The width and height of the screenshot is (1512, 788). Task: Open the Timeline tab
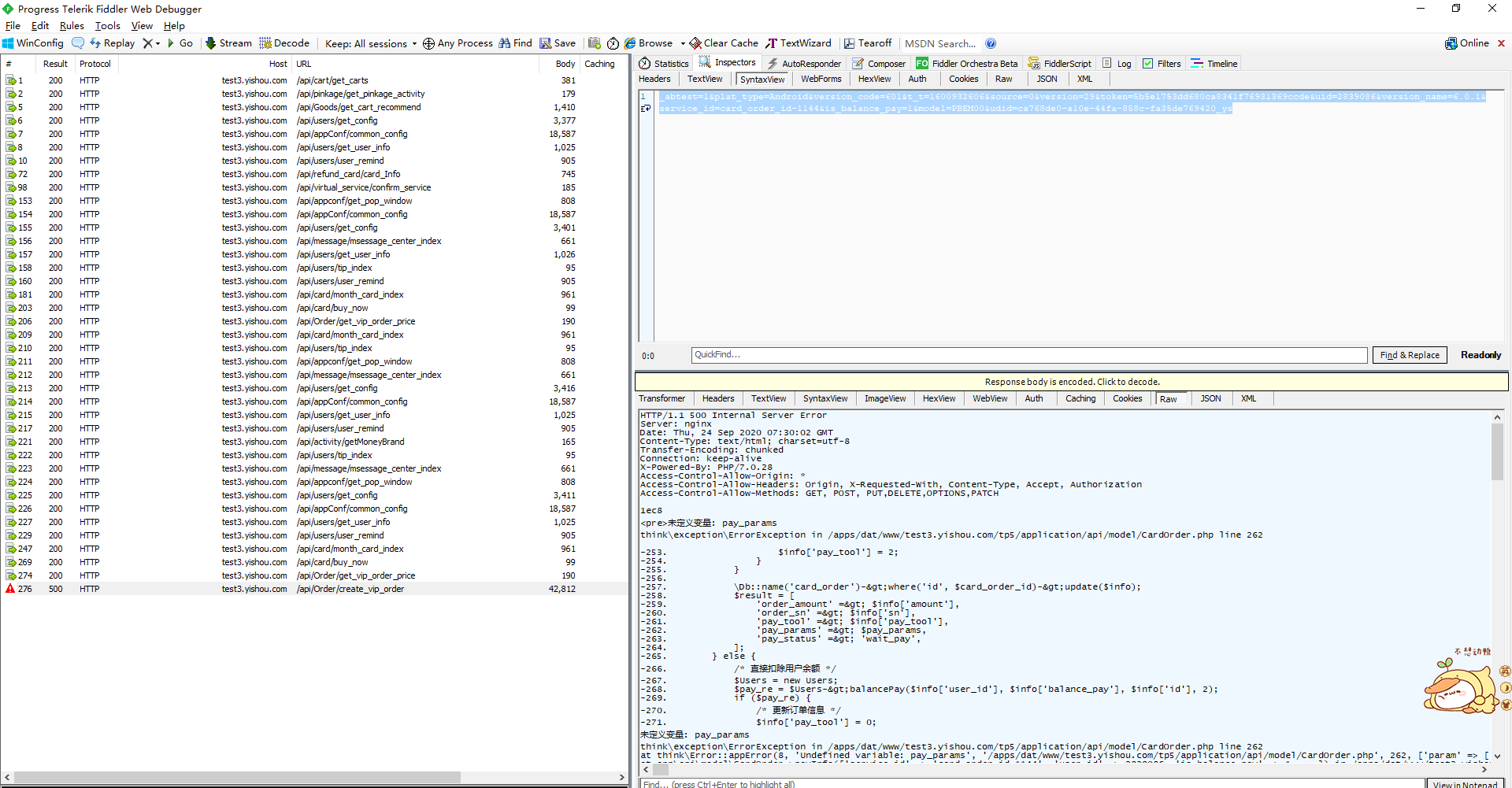[1214, 64]
